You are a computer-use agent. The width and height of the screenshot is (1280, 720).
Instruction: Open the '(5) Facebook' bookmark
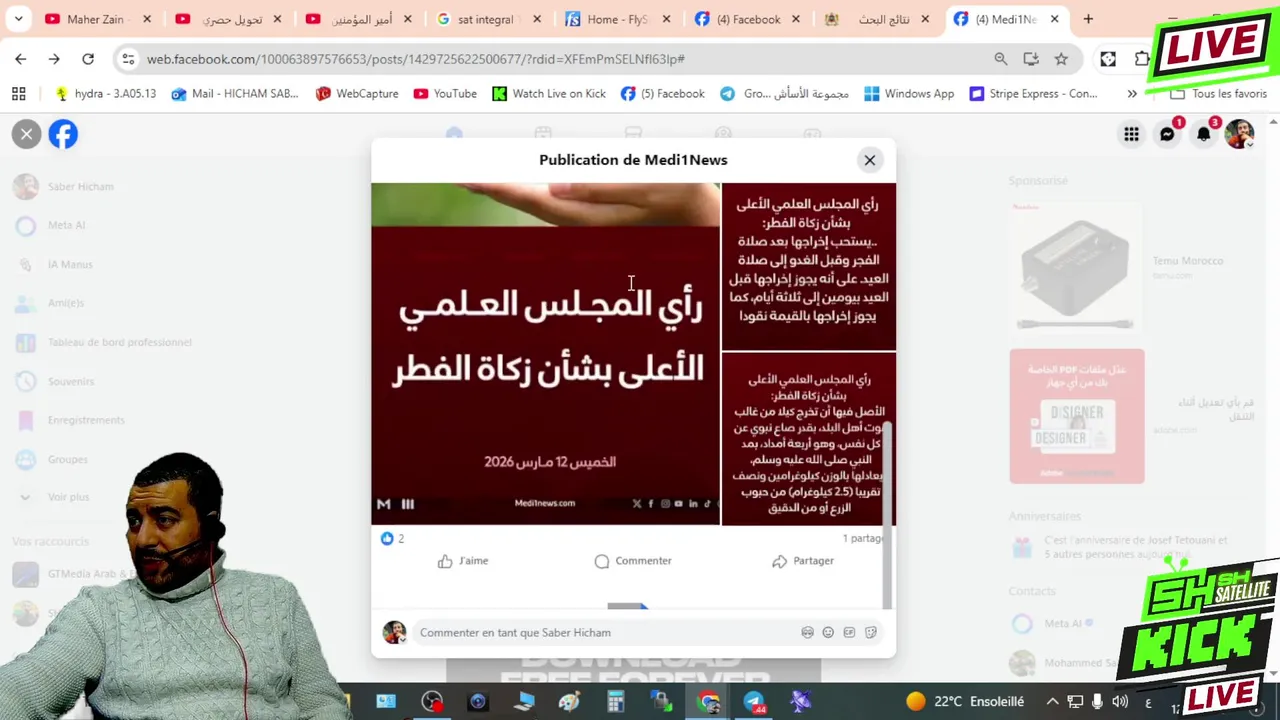[662, 94]
